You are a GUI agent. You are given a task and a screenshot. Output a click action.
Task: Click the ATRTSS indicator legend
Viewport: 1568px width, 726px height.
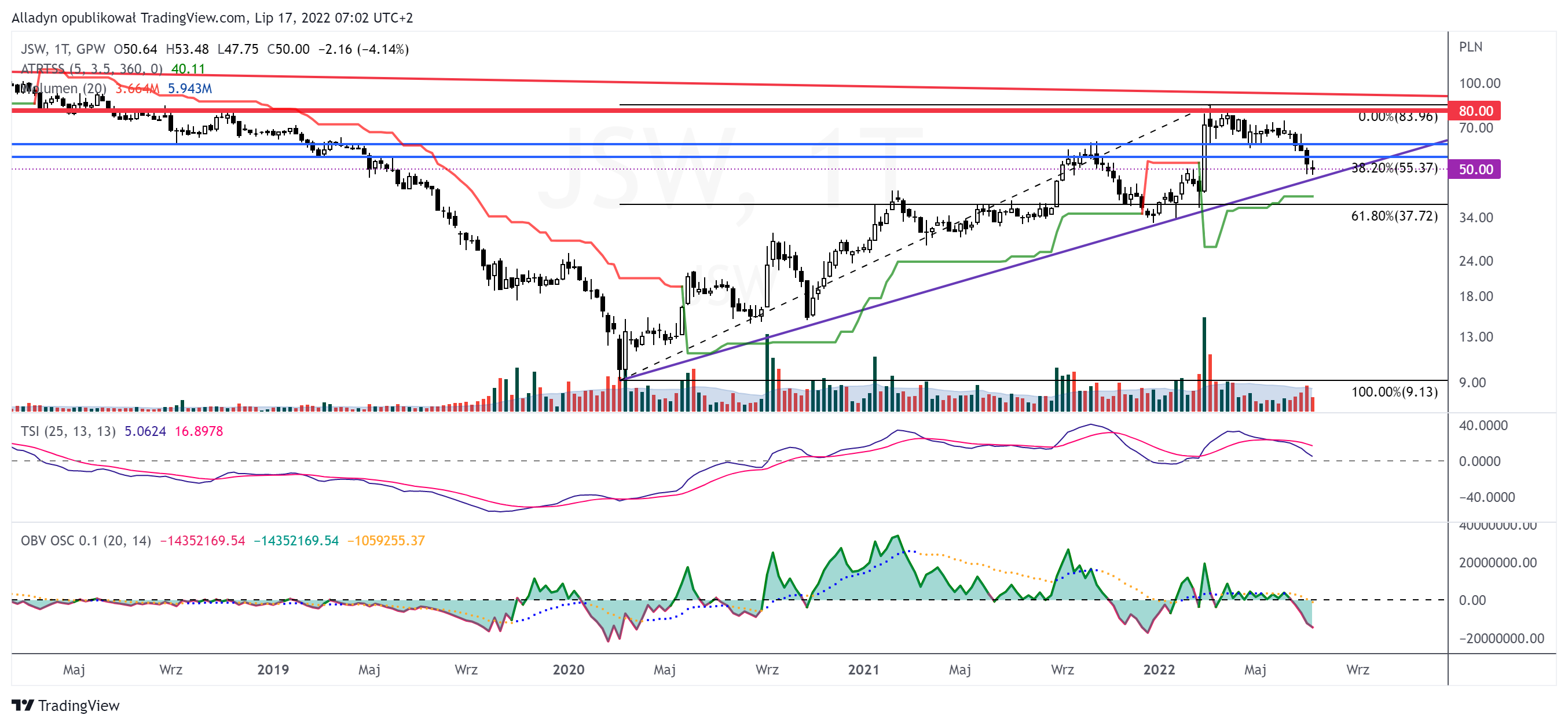91,69
